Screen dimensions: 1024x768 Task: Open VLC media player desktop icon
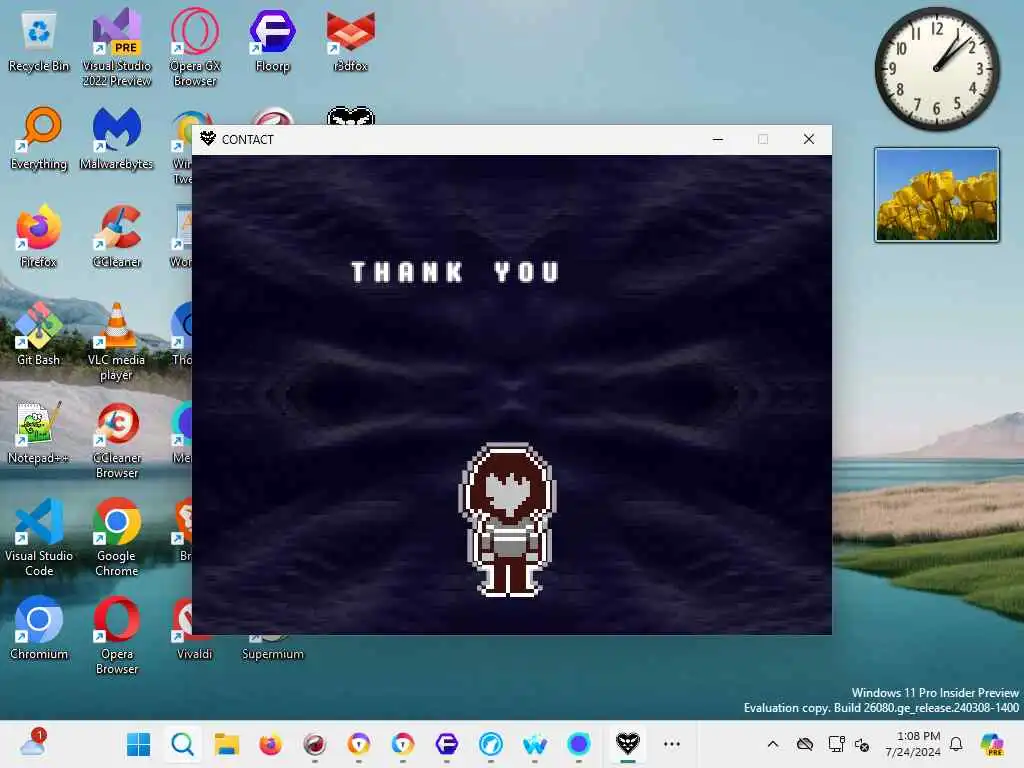point(116,342)
